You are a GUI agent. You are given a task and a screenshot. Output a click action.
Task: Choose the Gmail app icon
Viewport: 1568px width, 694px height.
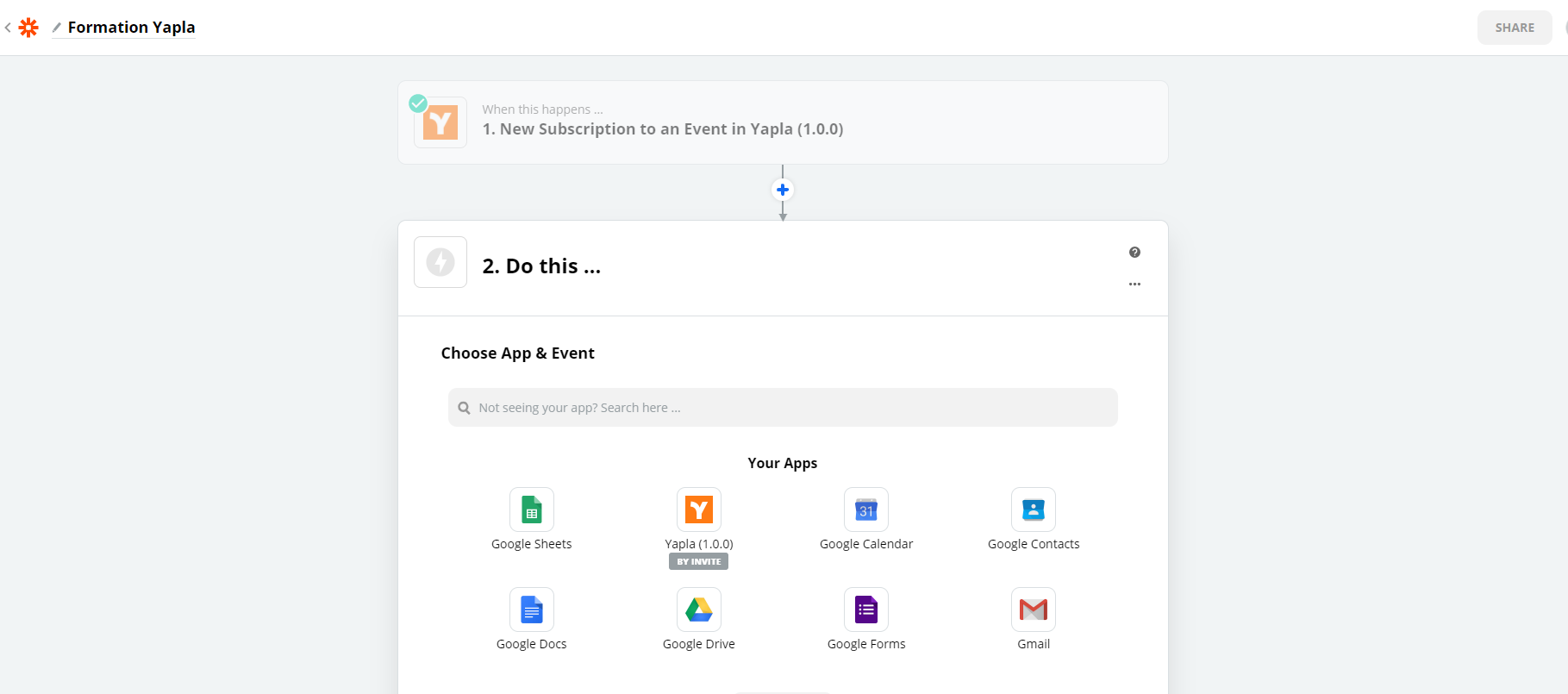[x=1034, y=610]
